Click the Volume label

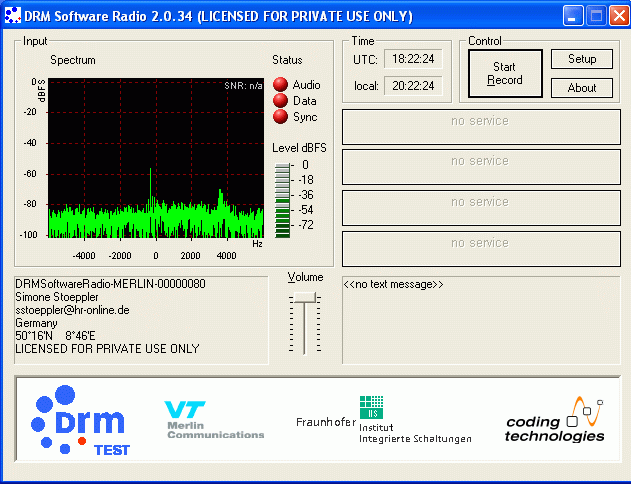(x=305, y=277)
